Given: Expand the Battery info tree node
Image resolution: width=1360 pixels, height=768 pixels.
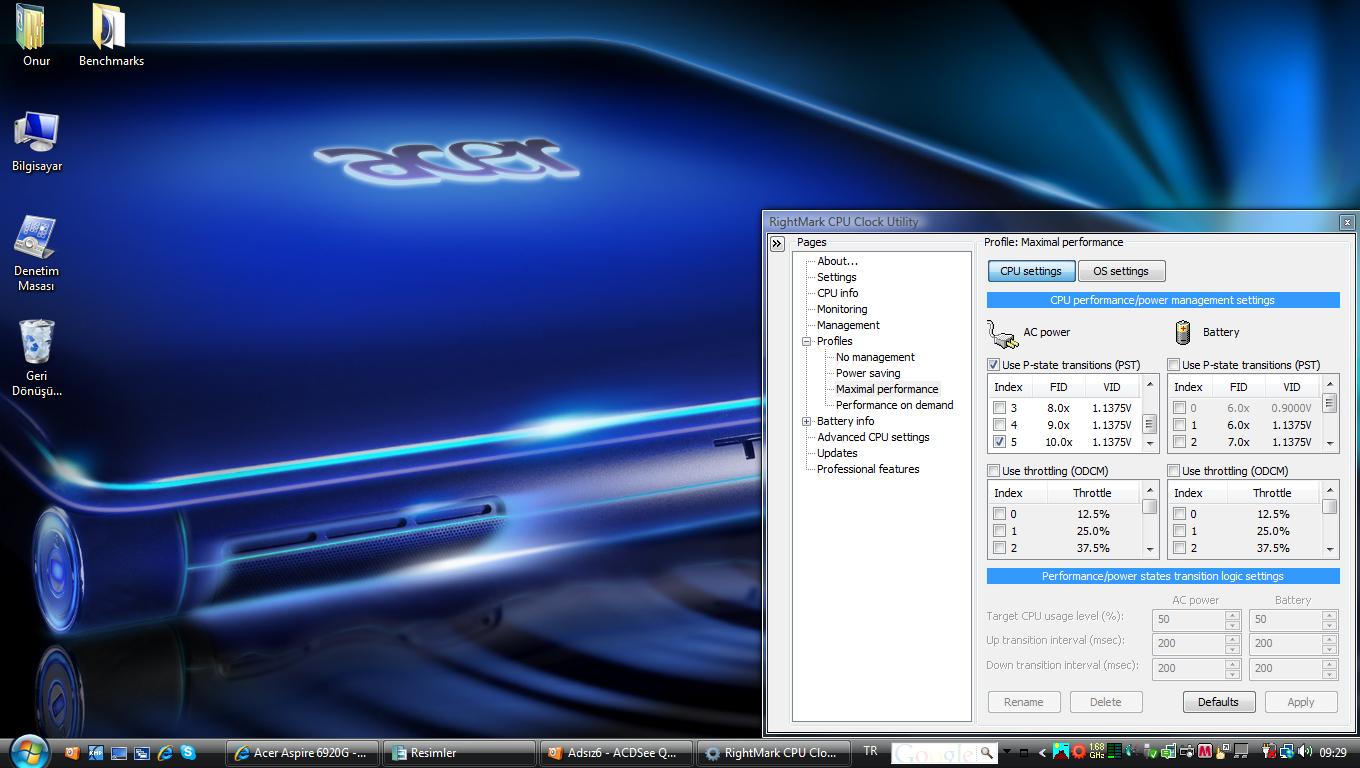Looking at the screenshot, I should (x=806, y=421).
